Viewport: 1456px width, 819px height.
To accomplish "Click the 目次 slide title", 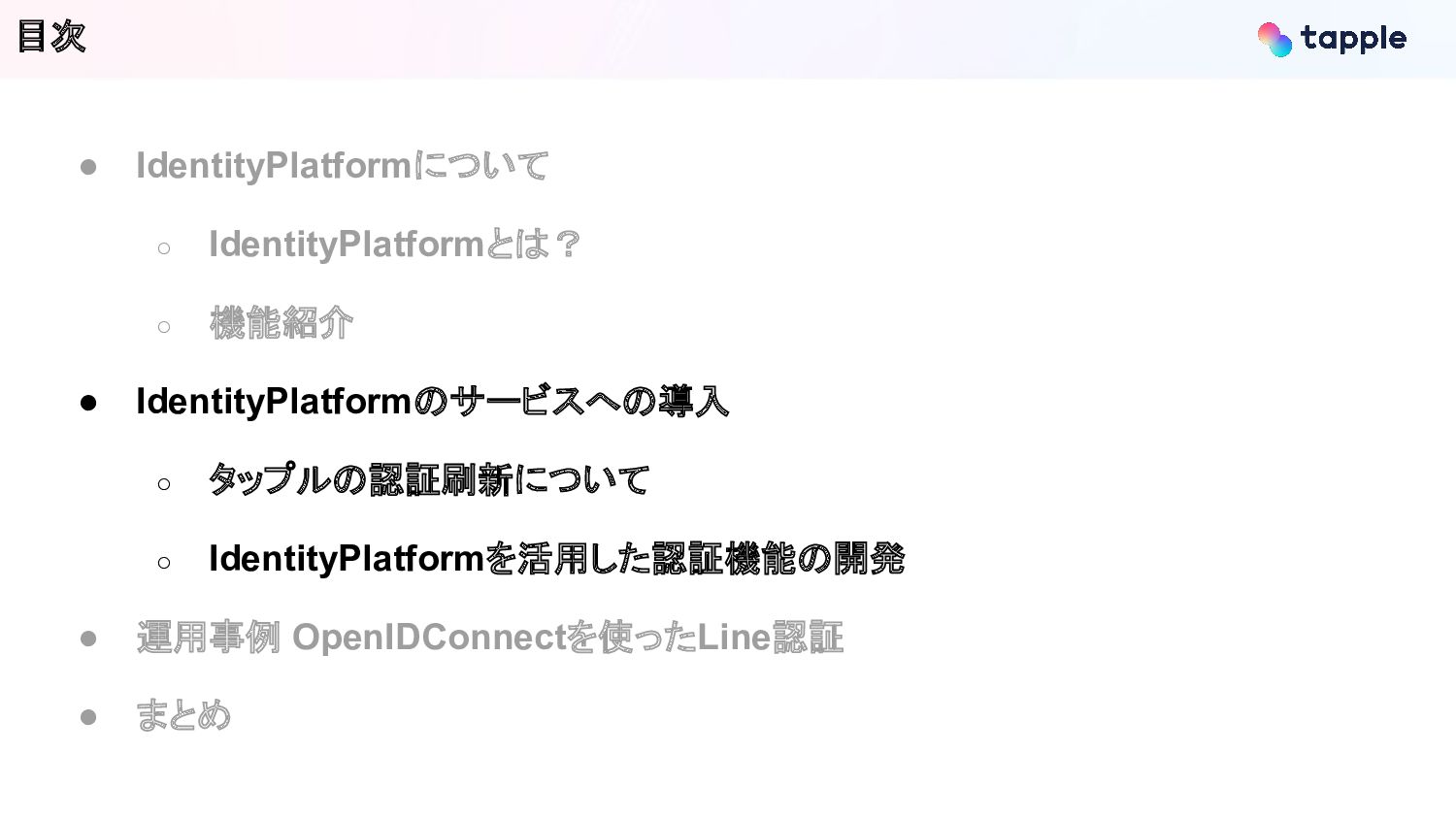I will (51, 37).
